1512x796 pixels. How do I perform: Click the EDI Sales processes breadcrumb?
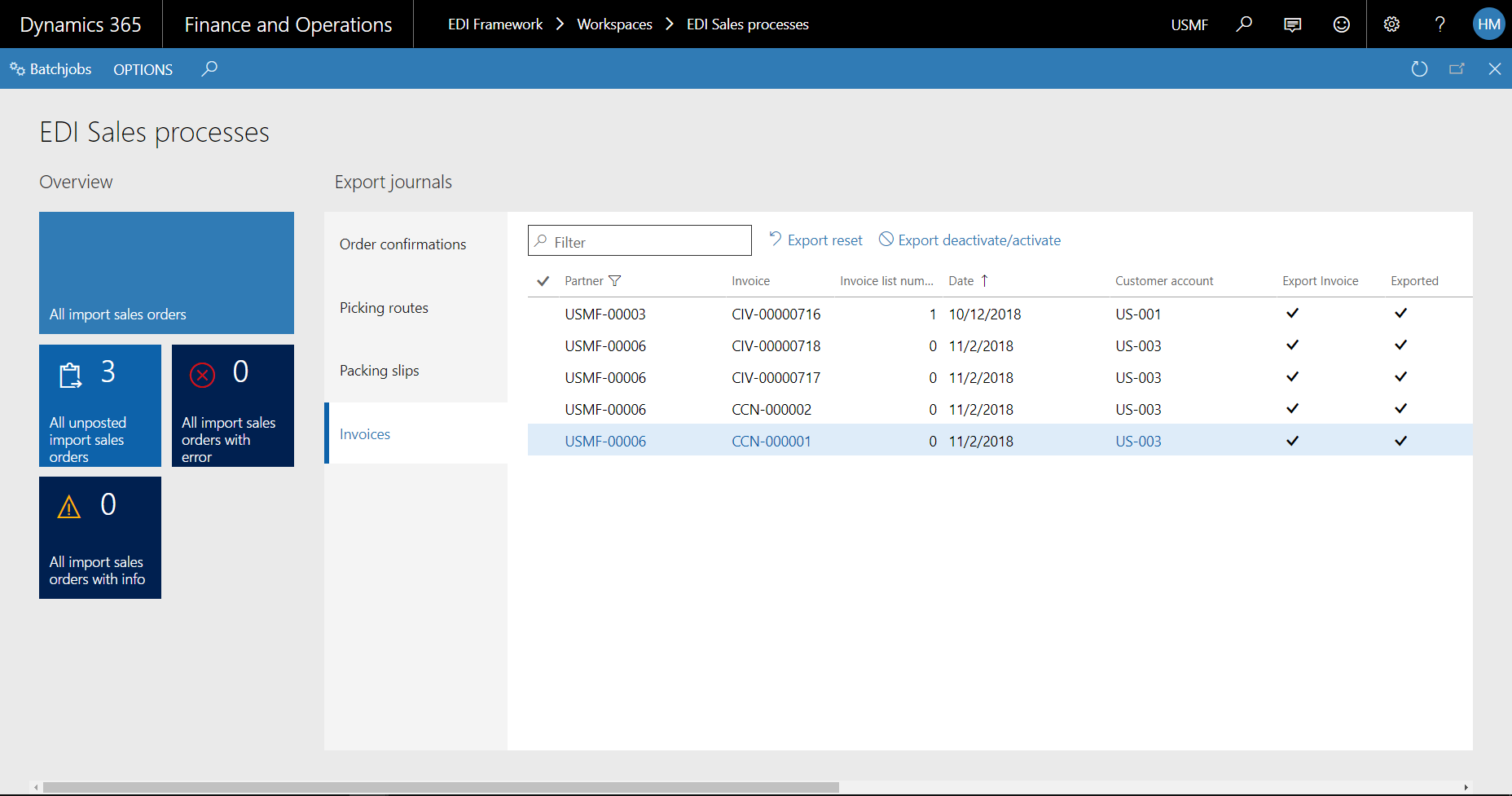(748, 24)
